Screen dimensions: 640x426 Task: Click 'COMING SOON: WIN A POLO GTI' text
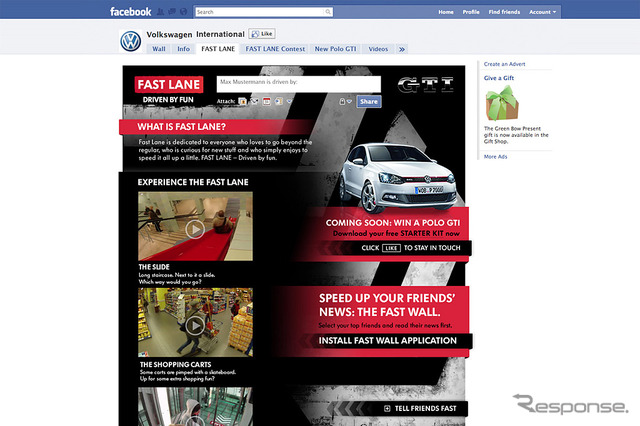point(393,223)
